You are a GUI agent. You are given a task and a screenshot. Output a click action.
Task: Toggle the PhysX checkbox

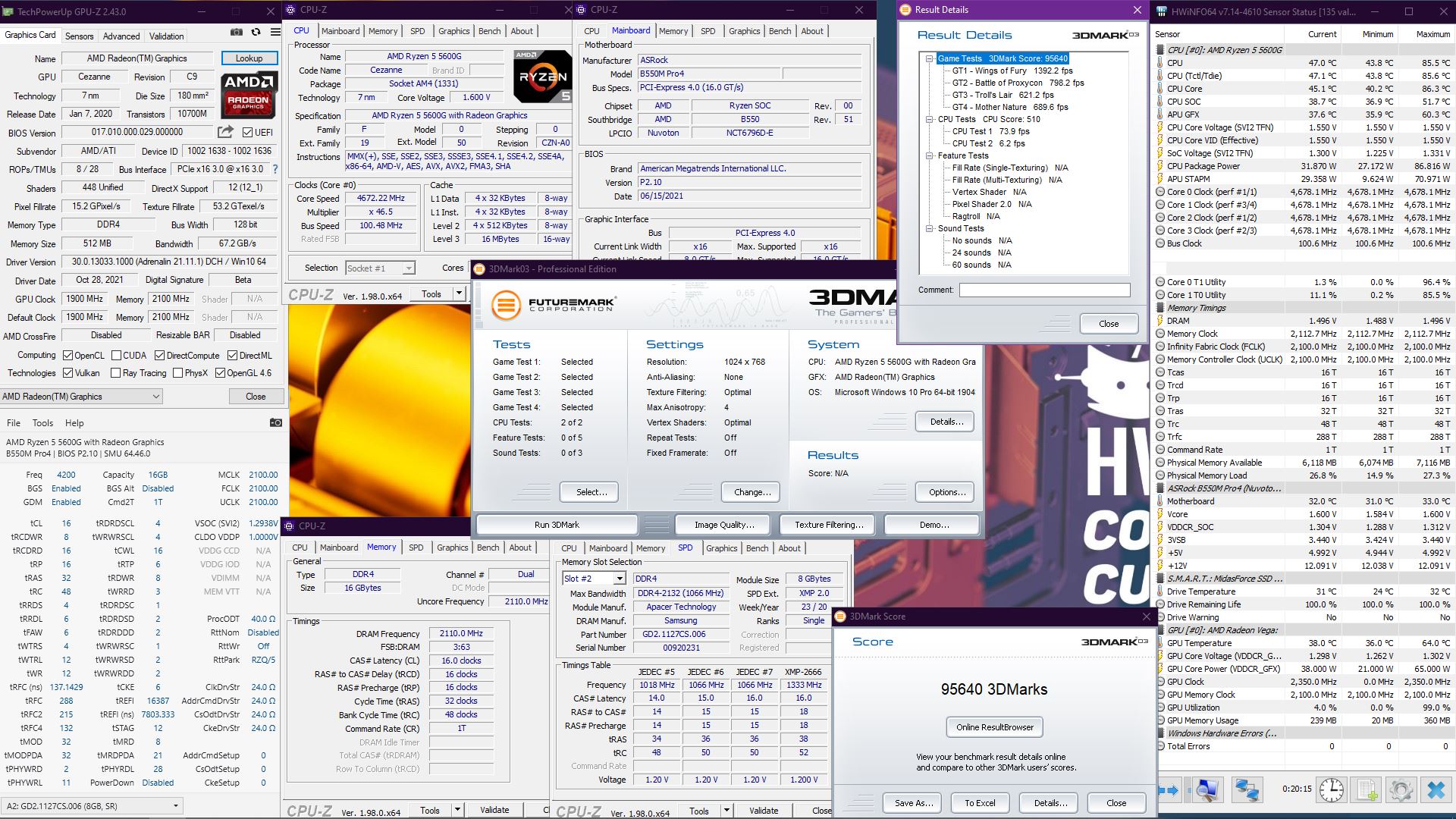pos(177,372)
